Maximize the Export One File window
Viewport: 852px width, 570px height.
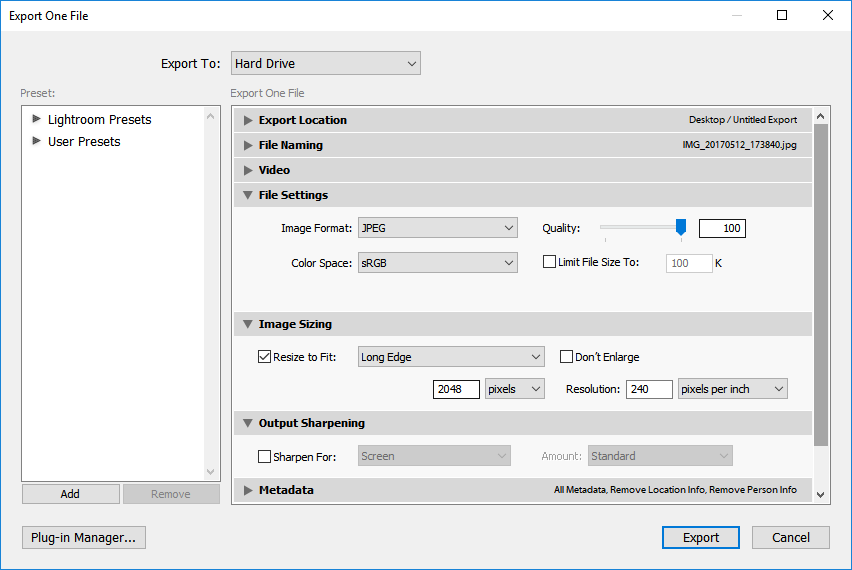pyautogui.click(x=782, y=15)
